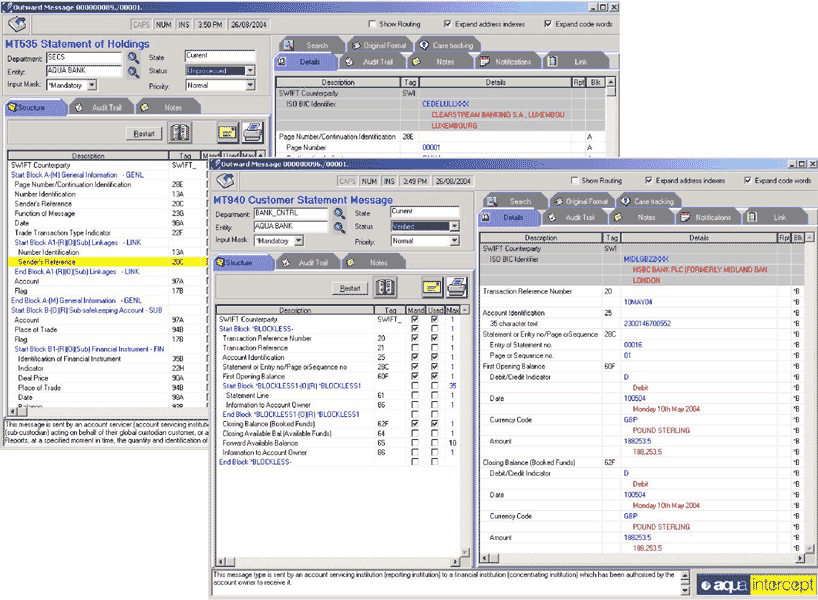The width and height of the screenshot is (818, 600).
Task: Disable Expand code words in MT940 window
Action: tap(748, 181)
